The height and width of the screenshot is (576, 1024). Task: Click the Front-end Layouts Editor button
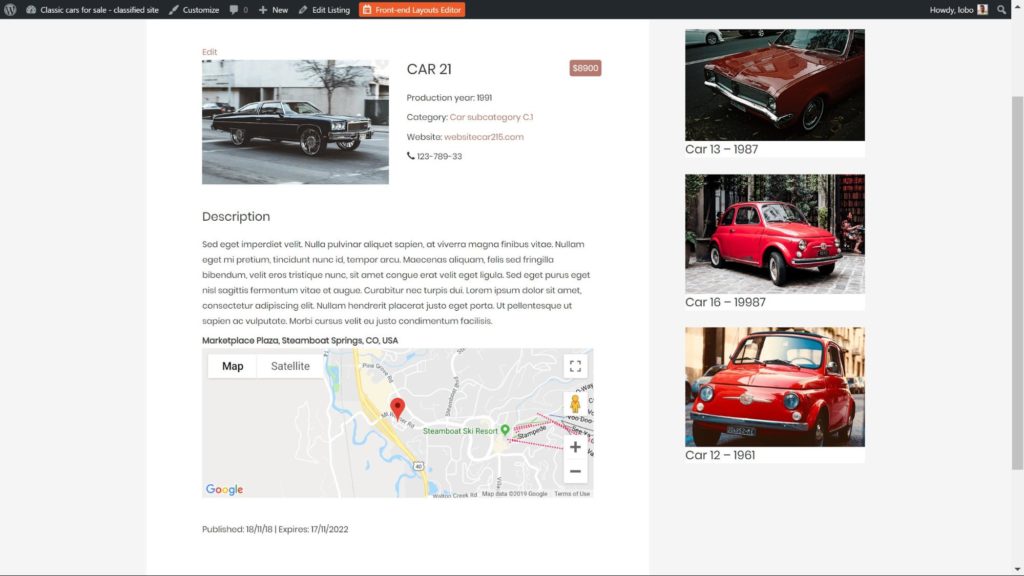click(x=412, y=9)
